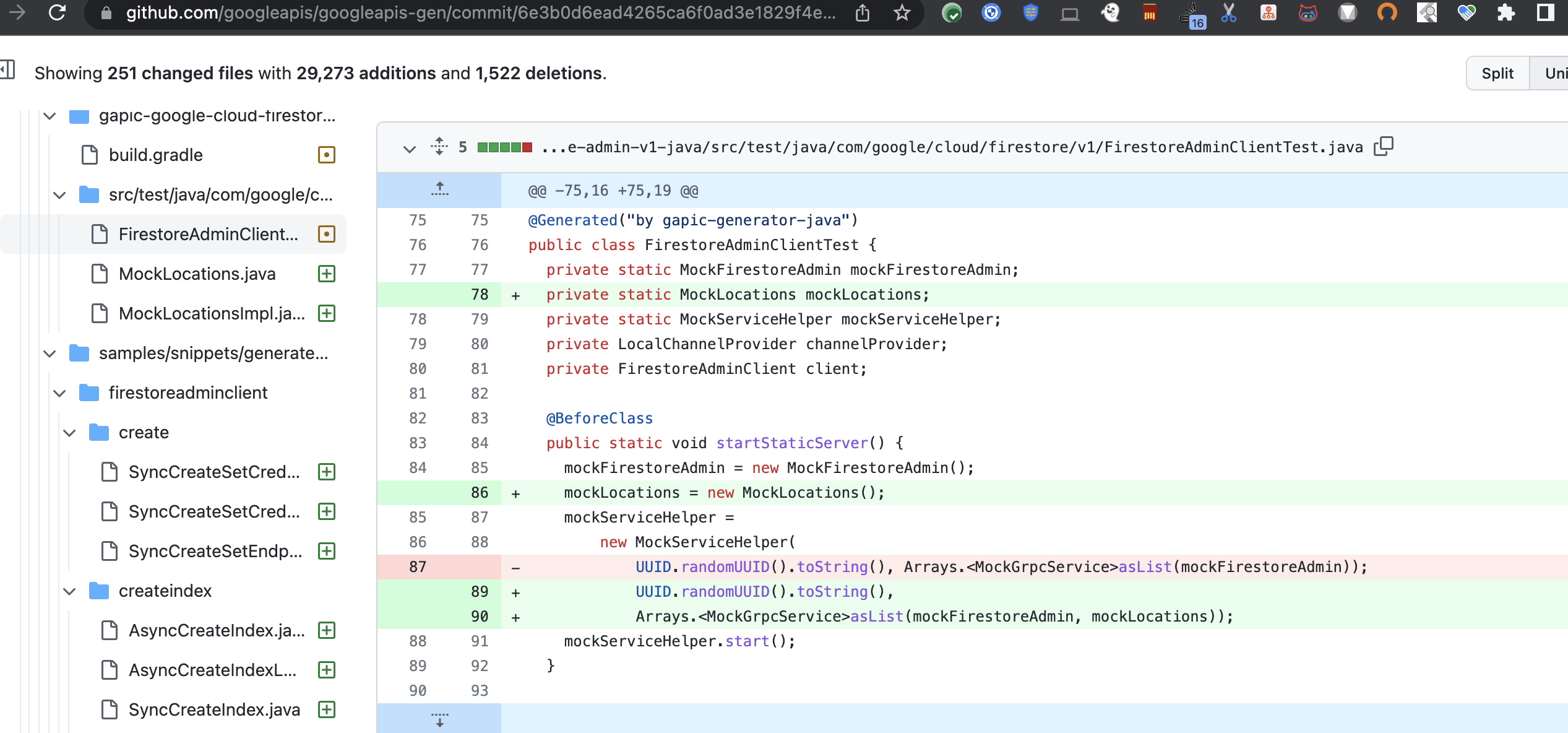The height and width of the screenshot is (733, 1568).
Task: Toggle the file tree sidebar panel
Action: [x=7, y=70]
